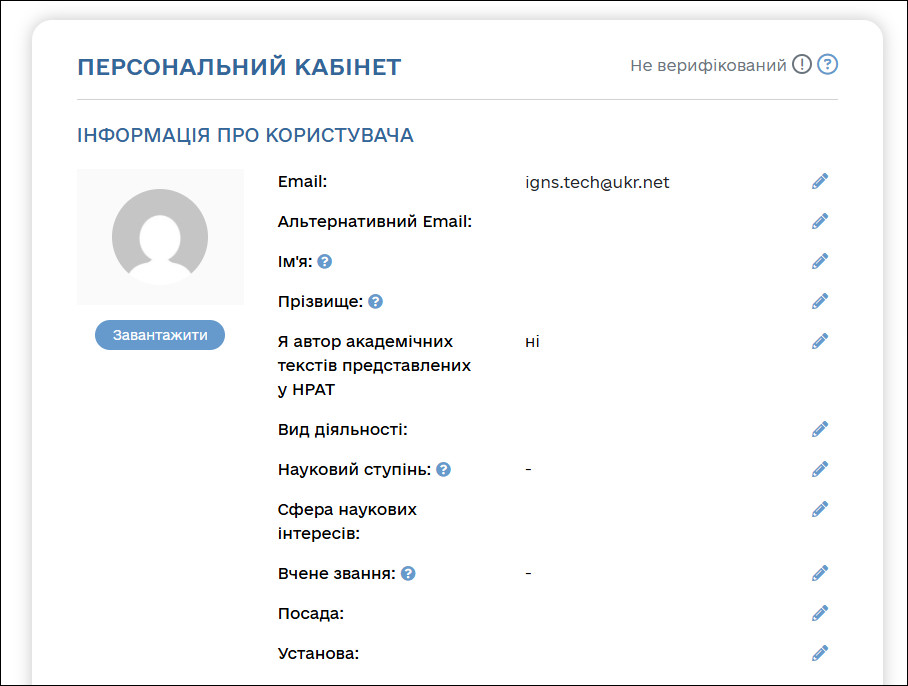Edit the Установа field pencil
This screenshot has height=686, width=908.
[819, 653]
